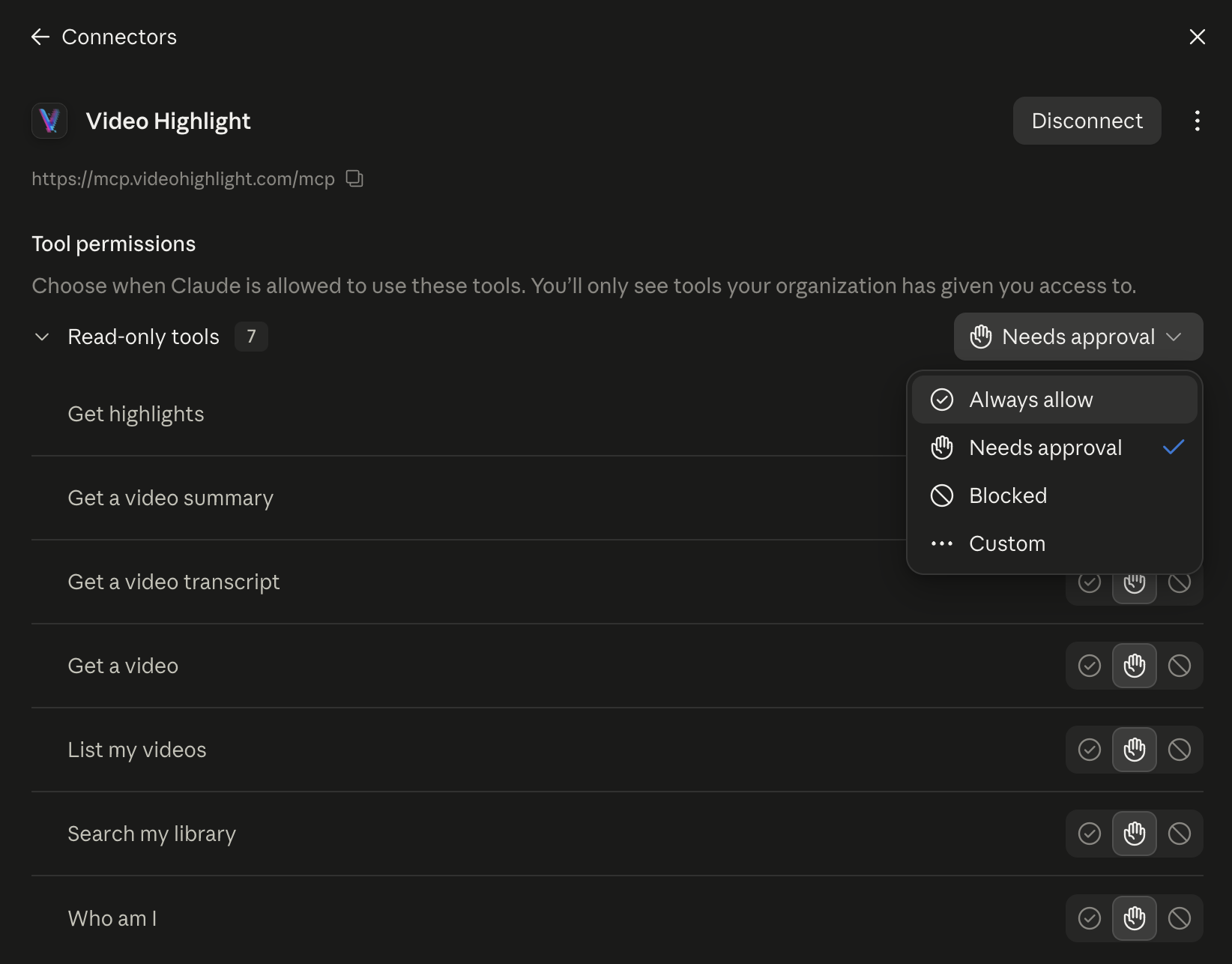
Task: Set Get a video to needs approval
Action: pos(1134,666)
